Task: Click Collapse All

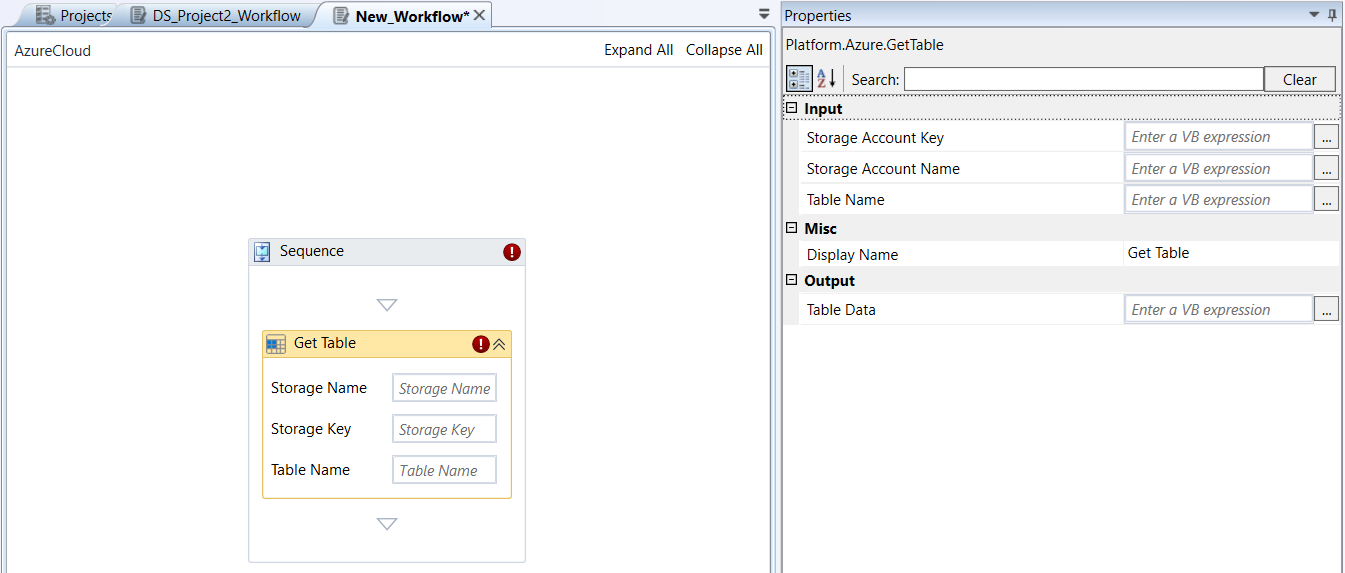Action: coord(724,50)
